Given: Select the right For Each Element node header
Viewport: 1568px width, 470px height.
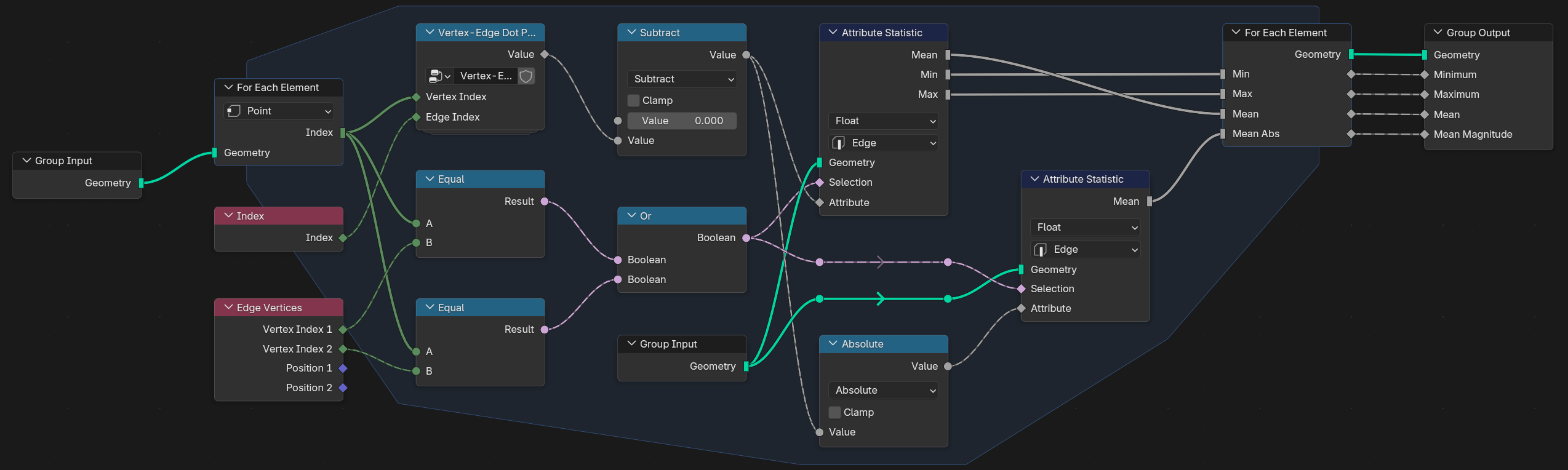Looking at the screenshot, I should [x=1287, y=33].
